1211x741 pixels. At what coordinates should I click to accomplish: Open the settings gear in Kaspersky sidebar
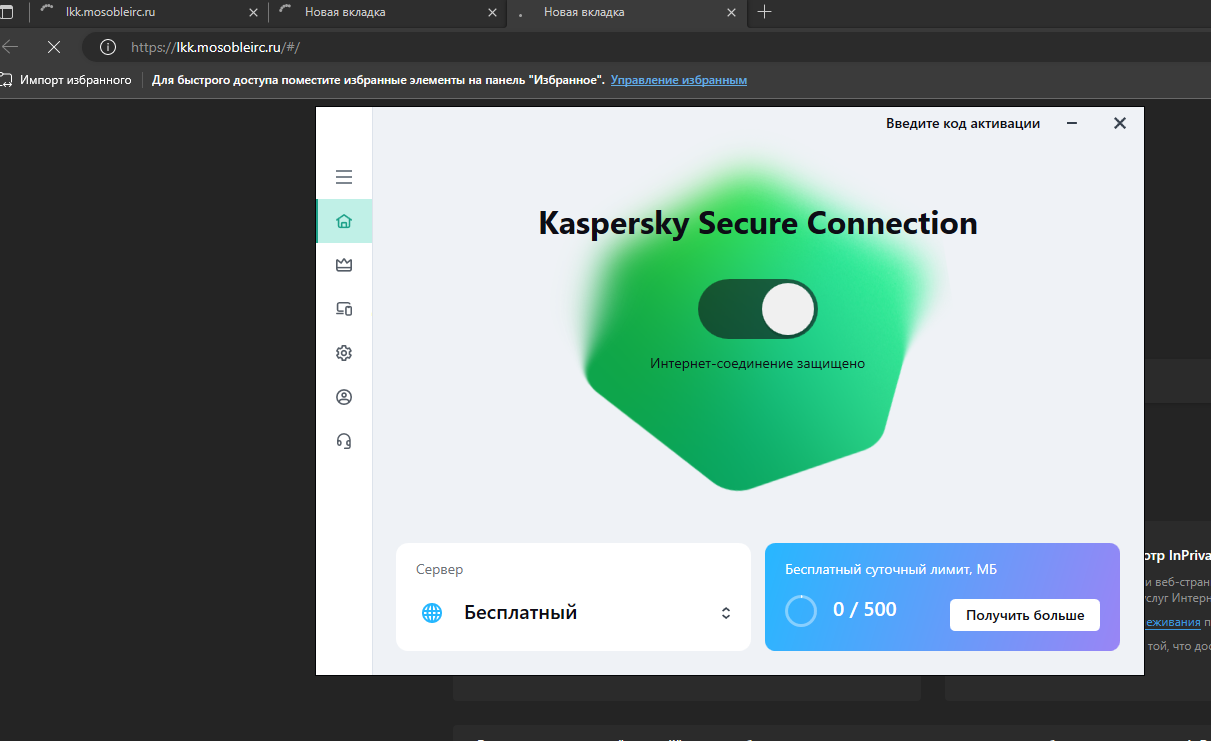(344, 353)
